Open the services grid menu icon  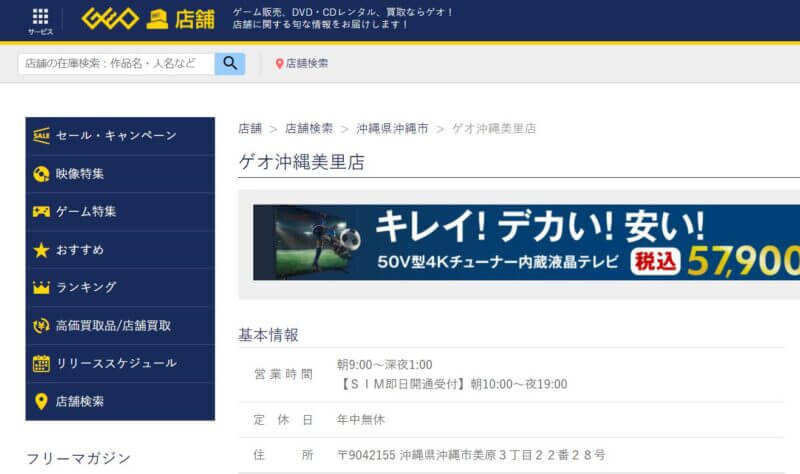tap(40, 17)
